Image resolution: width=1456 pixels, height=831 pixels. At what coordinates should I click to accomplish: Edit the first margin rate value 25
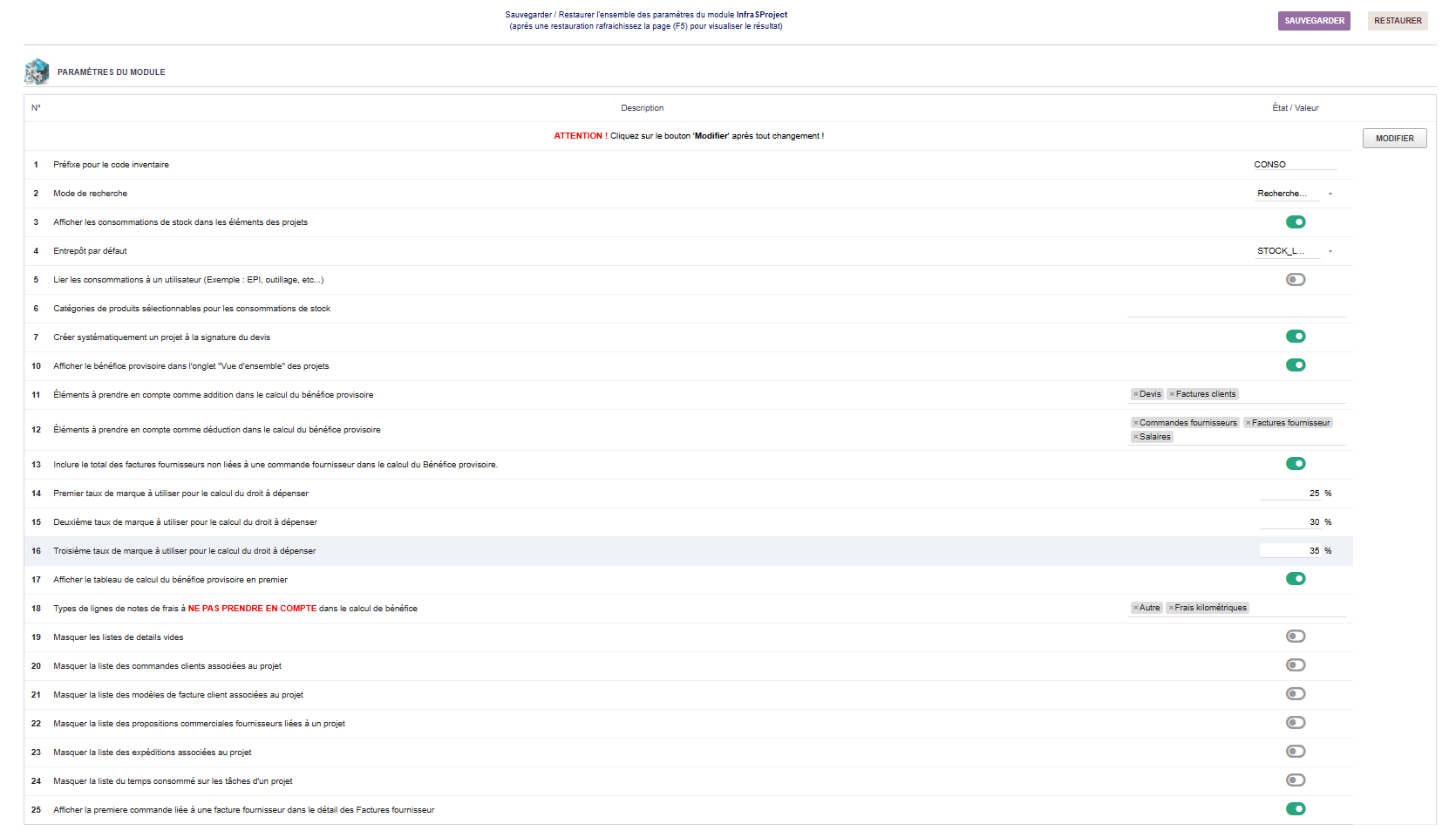click(1292, 494)
